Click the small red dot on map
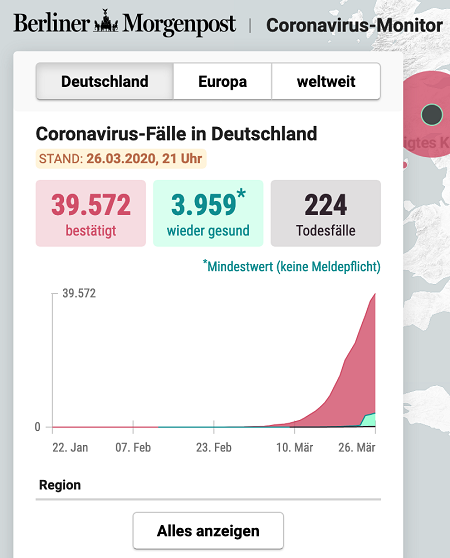450x558 pixels. tap(404, 165)
